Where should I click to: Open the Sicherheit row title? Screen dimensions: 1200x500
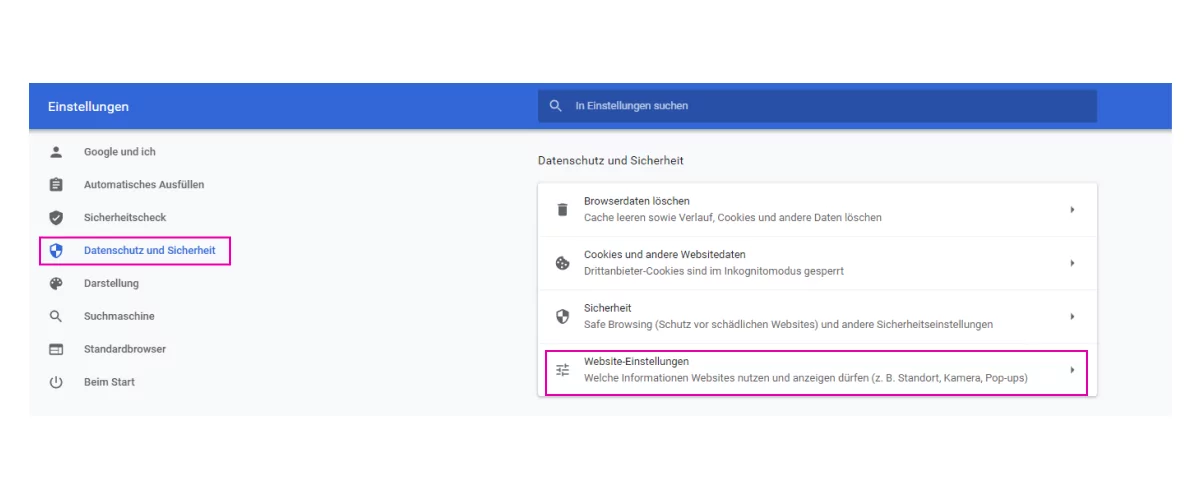(608, 308)
